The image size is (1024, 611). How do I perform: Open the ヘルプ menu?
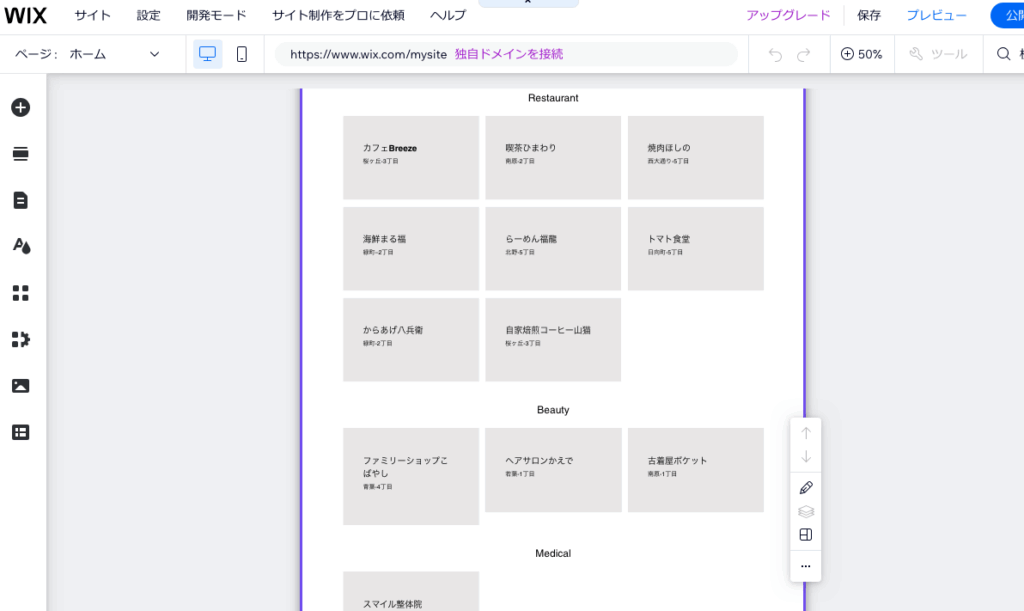point(446,15)
